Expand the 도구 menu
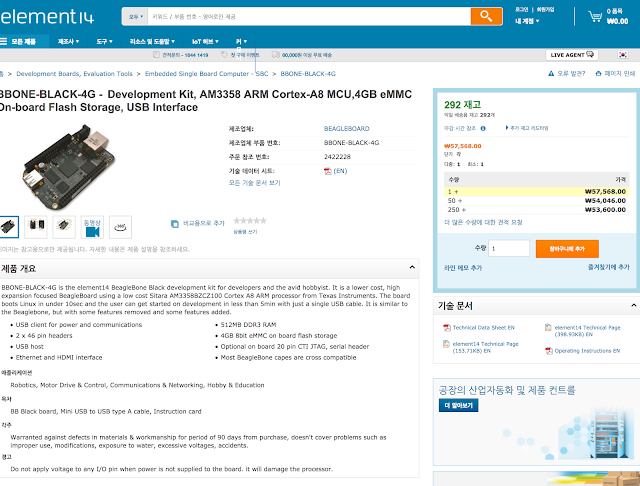The height and width of the screenshot is (486, 640). pyautogui.click(x=104, y=41)
